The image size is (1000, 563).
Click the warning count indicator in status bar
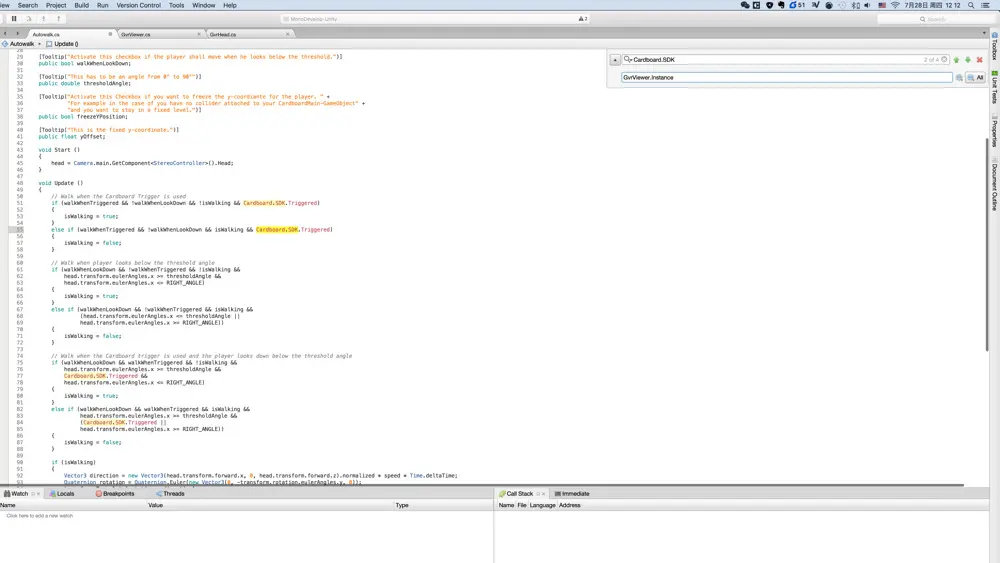[583, 18]
